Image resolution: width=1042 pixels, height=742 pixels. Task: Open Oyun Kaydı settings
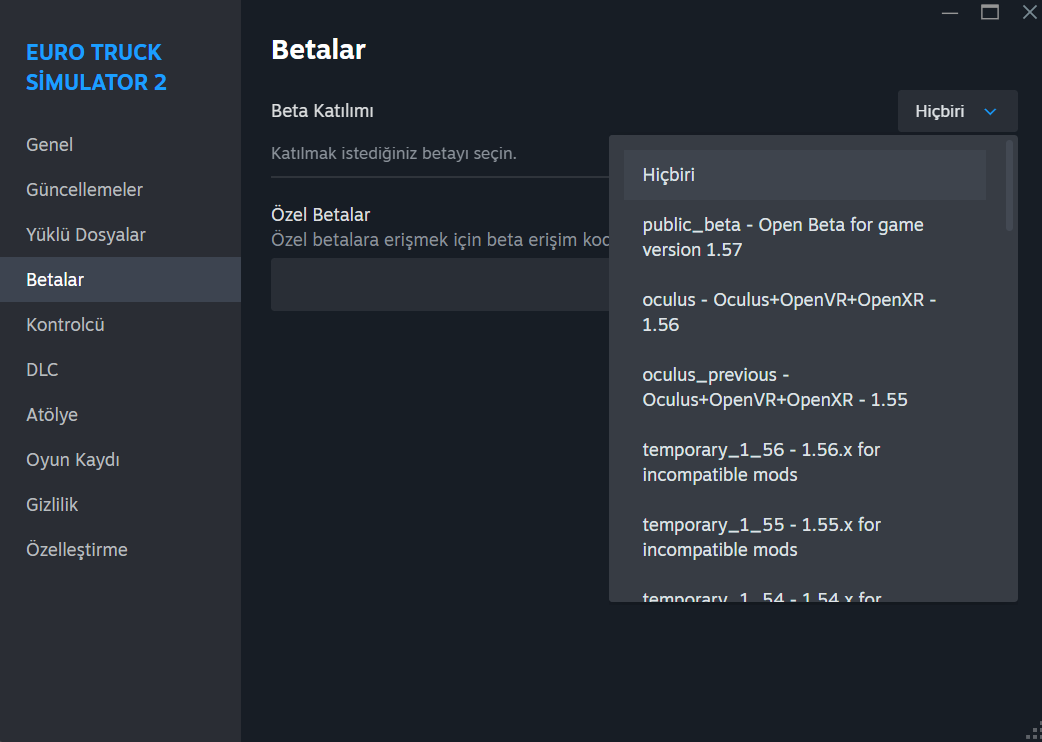click(120, 460)
